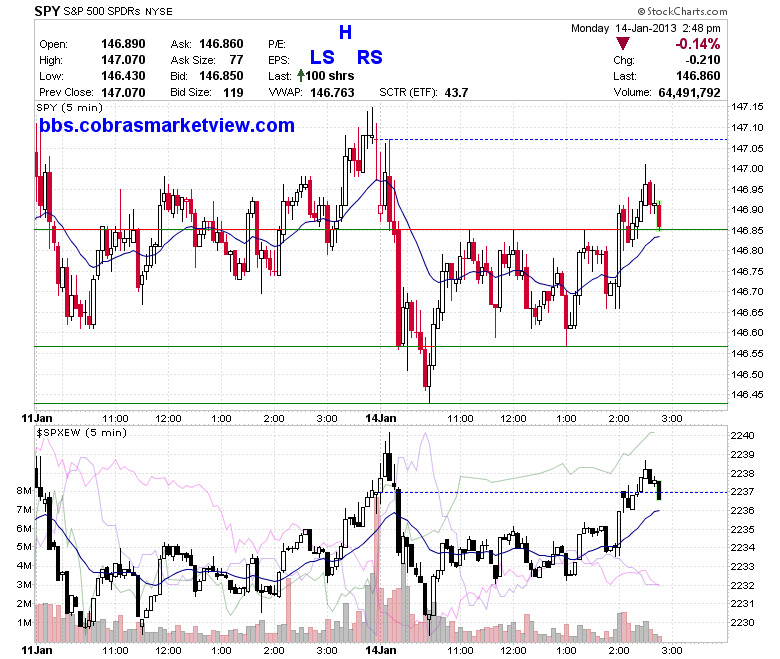The image size is (780, 659).
Task: Click the $SPXEW (5 min) chart label
Action: tap(82, 432)
